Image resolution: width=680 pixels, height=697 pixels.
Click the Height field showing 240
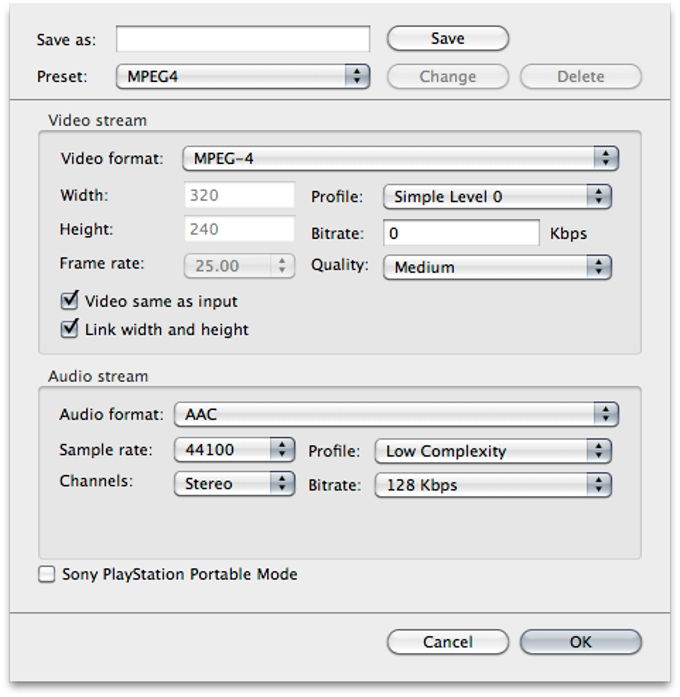click(x=239, y=229)
